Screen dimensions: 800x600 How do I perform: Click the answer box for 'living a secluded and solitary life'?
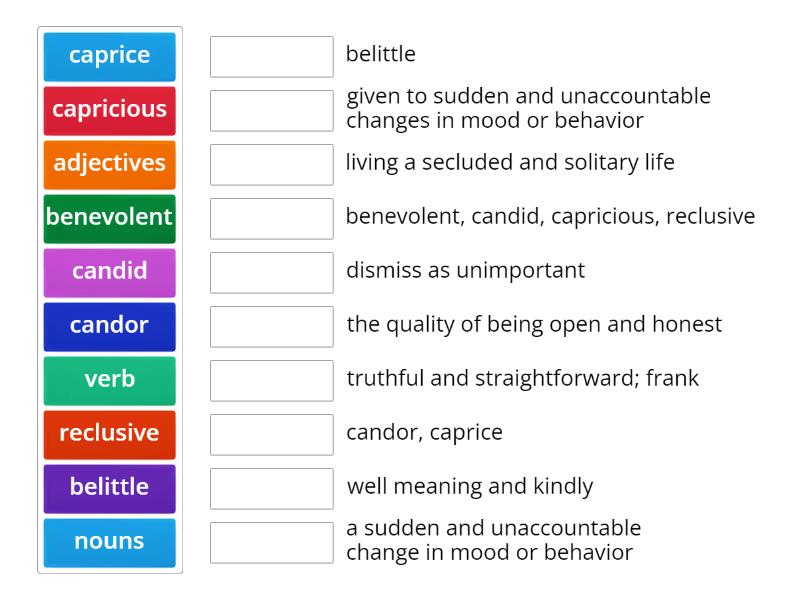tap(272, 165)
